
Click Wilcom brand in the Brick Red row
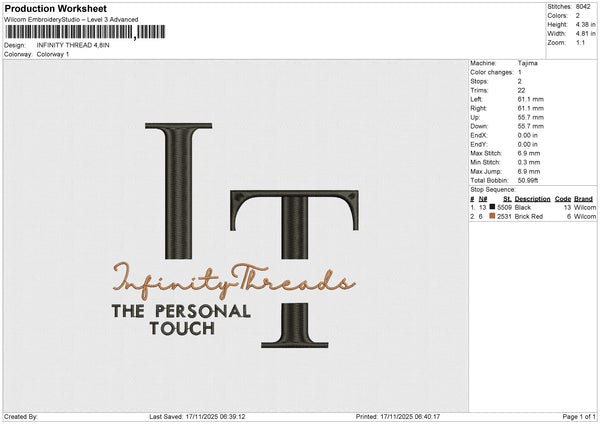[x=585, y=217]
